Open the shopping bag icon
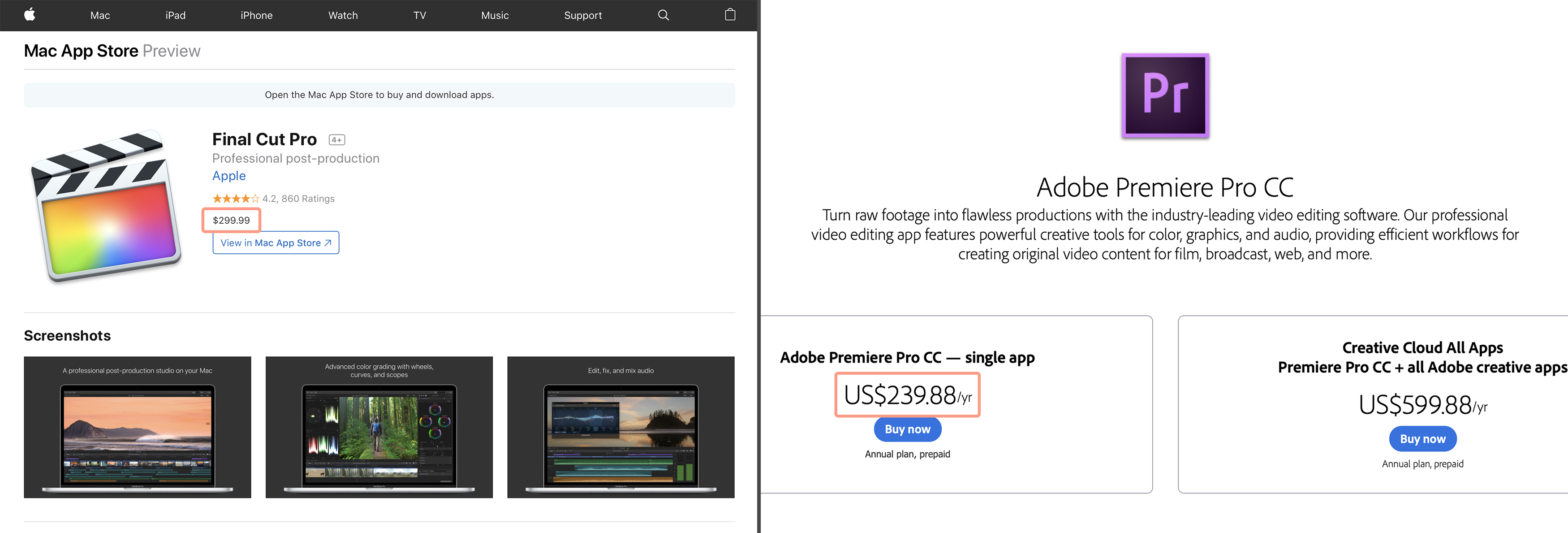The width and height of the screenshot is (1568, 533). [x=730, y=15]
